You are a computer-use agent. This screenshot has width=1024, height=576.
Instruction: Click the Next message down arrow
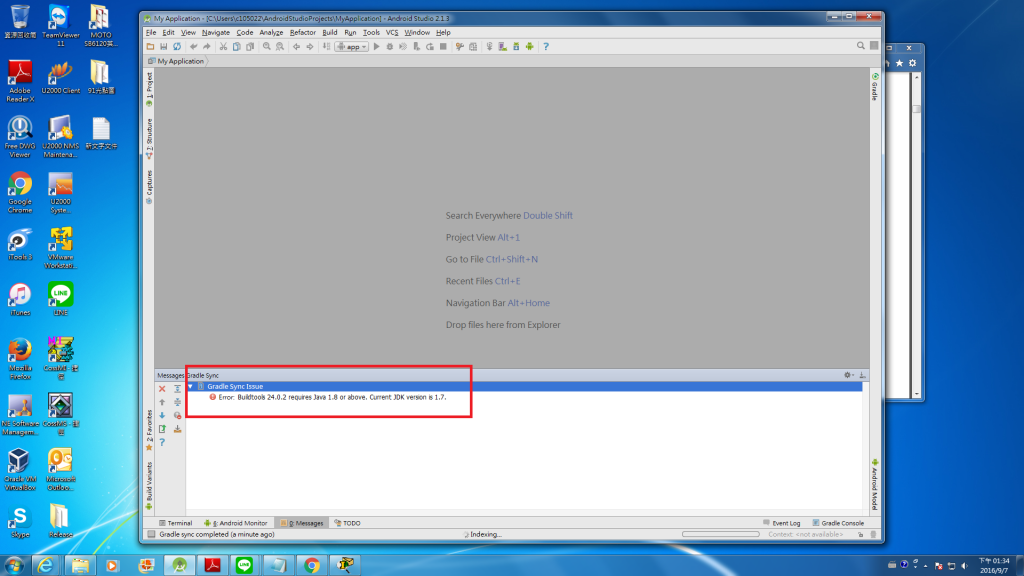(x=162, y=415)
